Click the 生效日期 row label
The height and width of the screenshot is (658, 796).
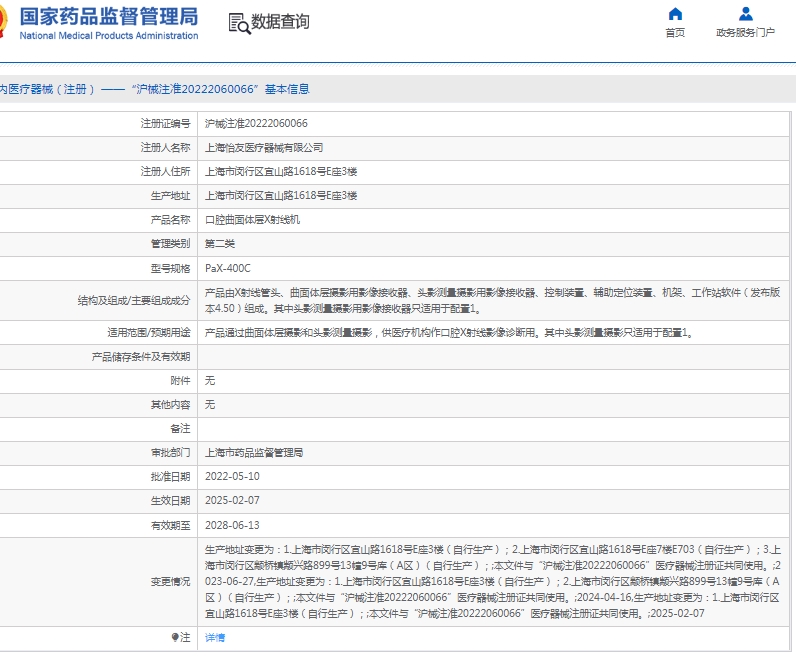tap(171, 501)
